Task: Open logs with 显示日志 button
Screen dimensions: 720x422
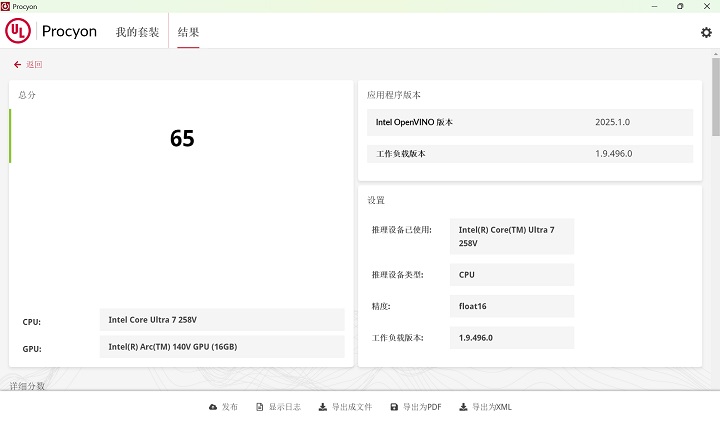Action: pyautogui.click(x=279, y=407)
